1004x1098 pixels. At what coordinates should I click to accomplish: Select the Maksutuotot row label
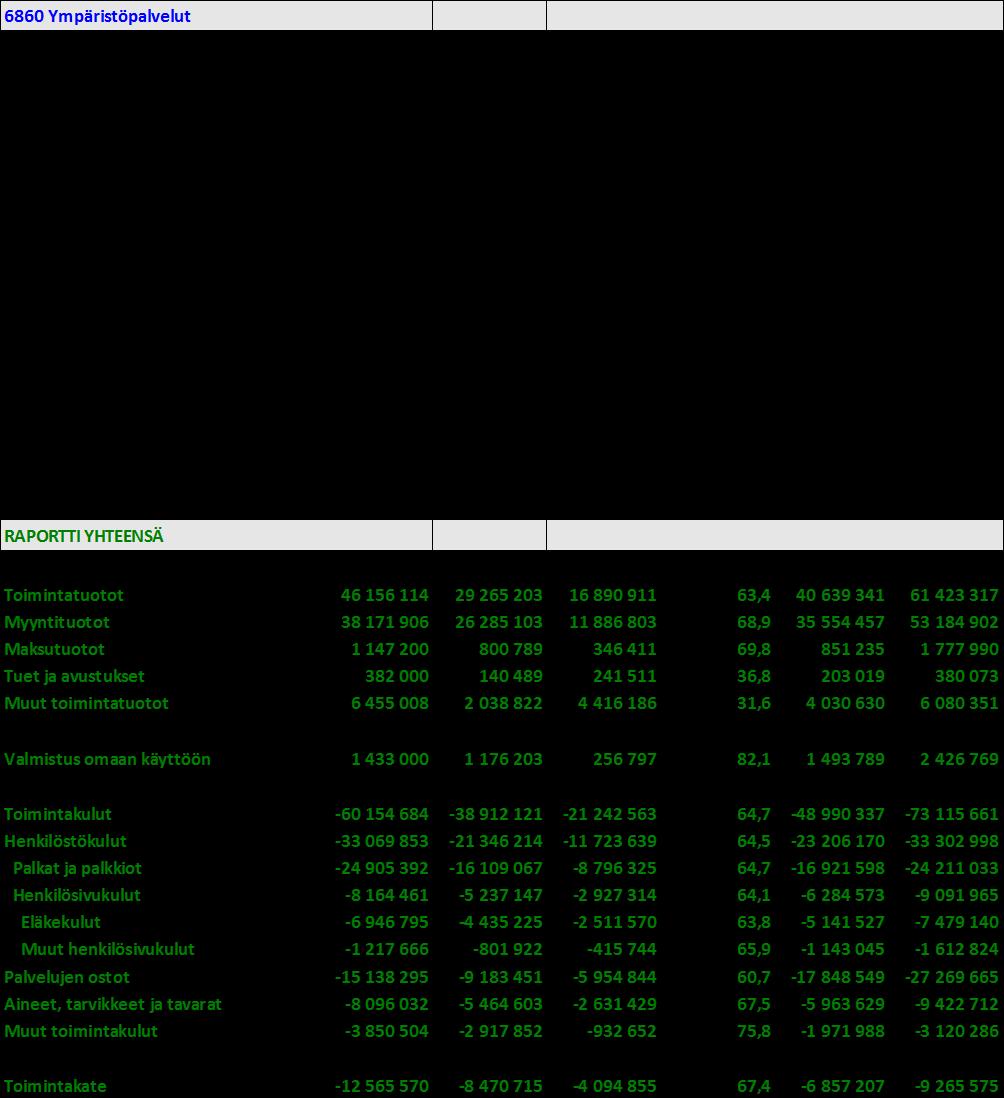click(54, 649)
